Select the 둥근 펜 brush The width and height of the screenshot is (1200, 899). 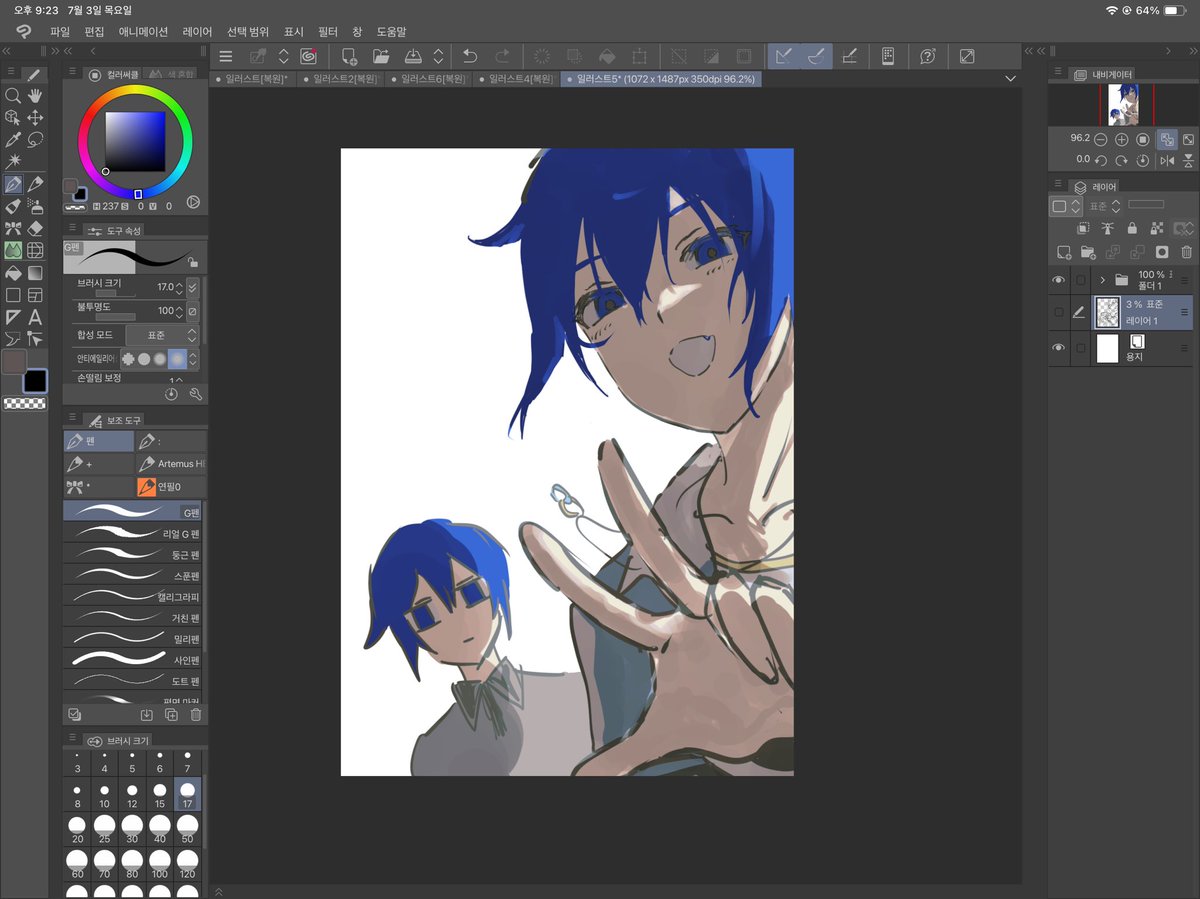tap(132, 554)
